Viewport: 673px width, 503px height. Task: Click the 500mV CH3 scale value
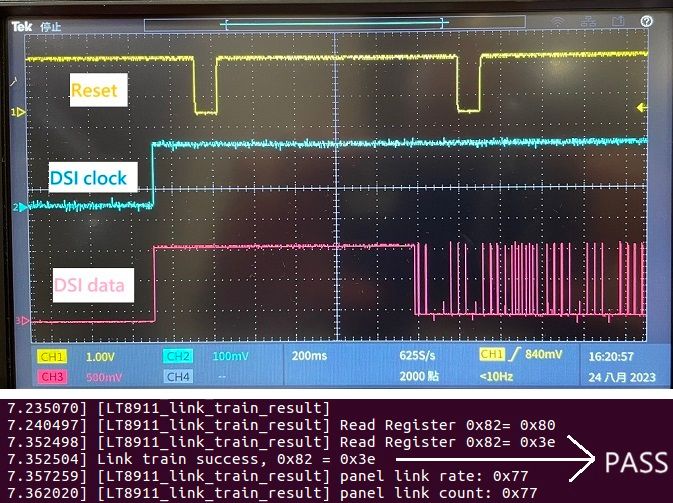104,377
